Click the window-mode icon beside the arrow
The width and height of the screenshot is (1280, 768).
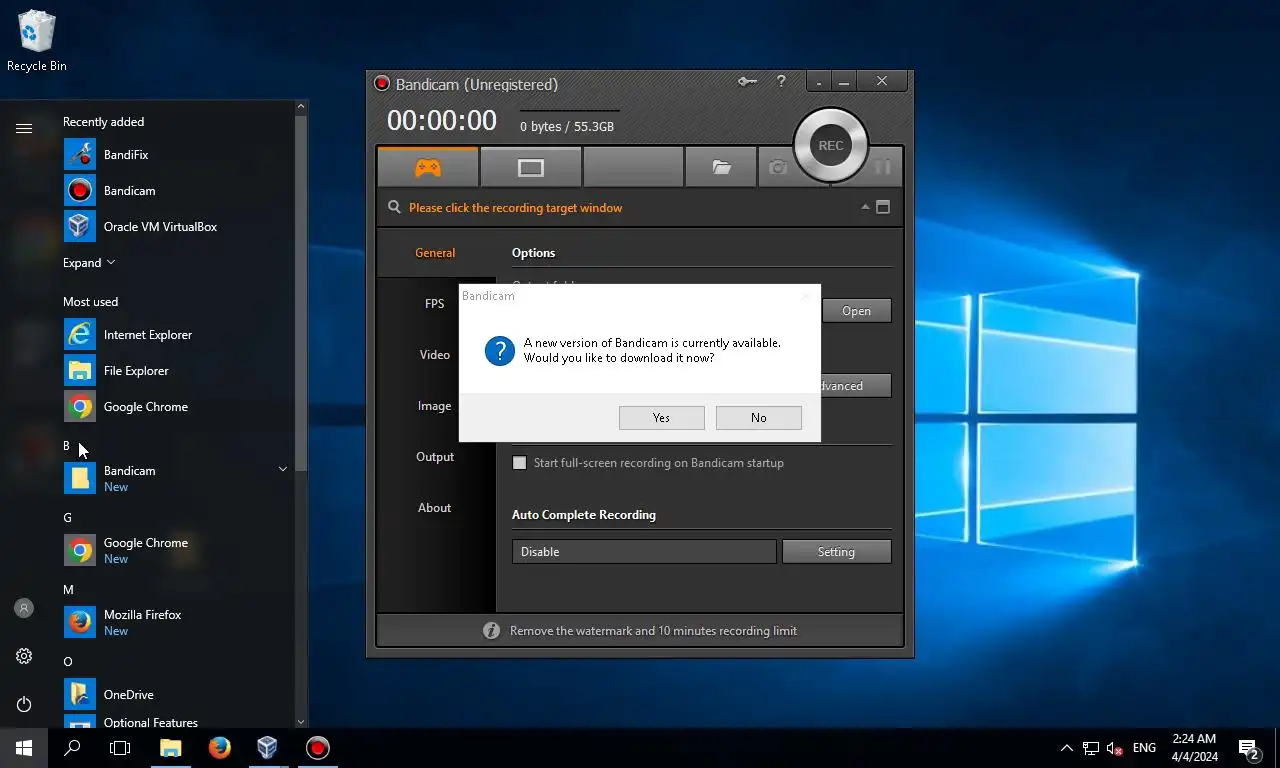click(883, 207)
